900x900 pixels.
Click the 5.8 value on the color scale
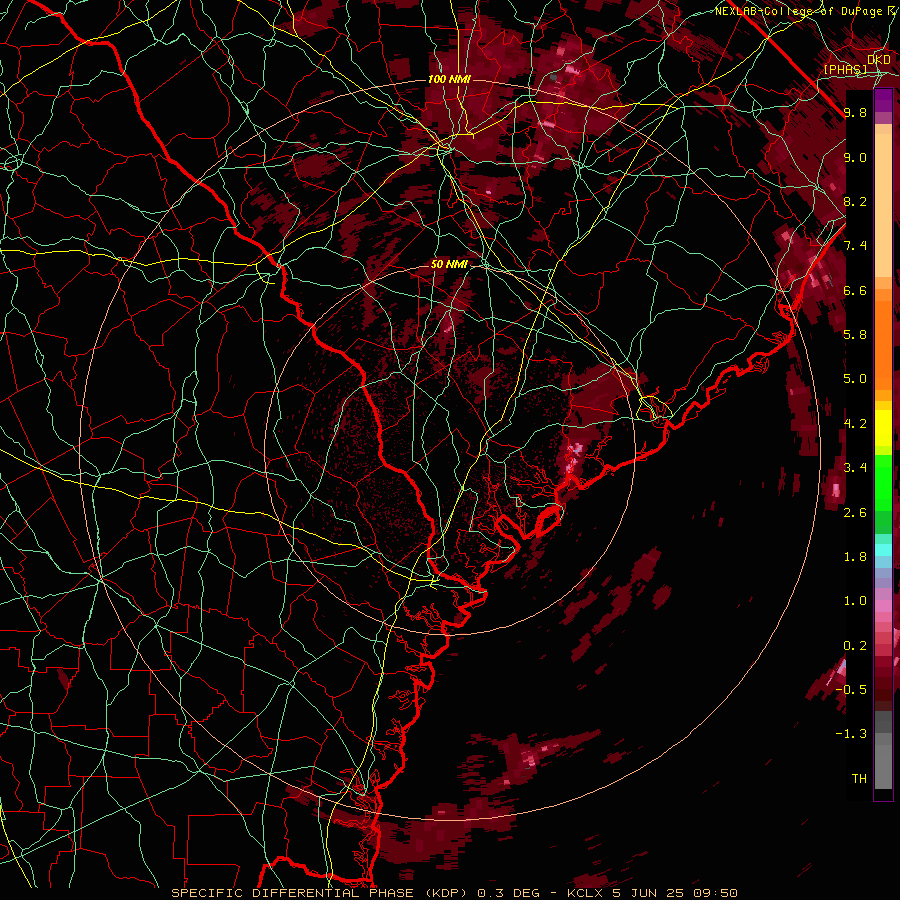click(855, 335)
